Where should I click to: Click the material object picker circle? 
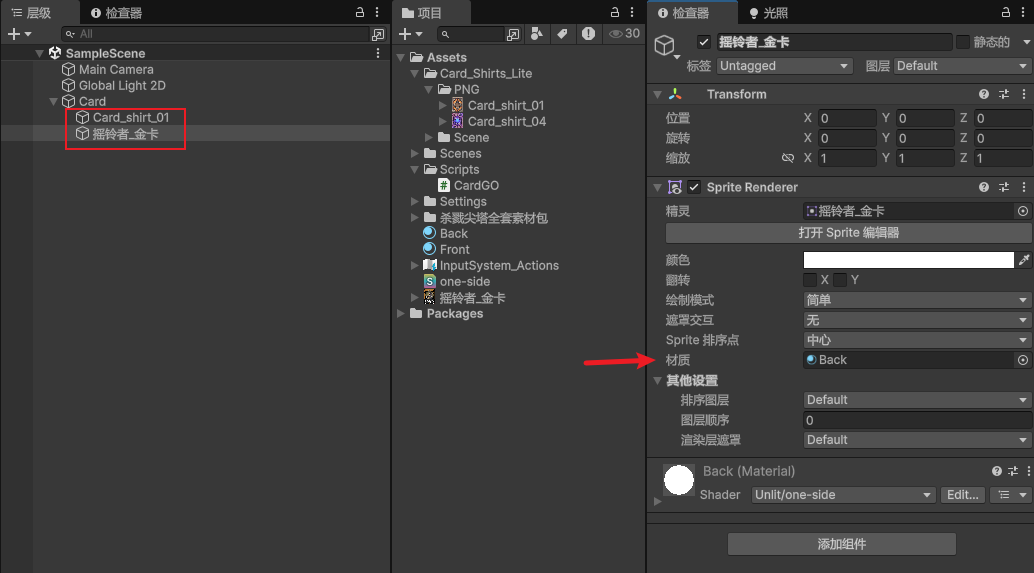(x=1023, y=360)
